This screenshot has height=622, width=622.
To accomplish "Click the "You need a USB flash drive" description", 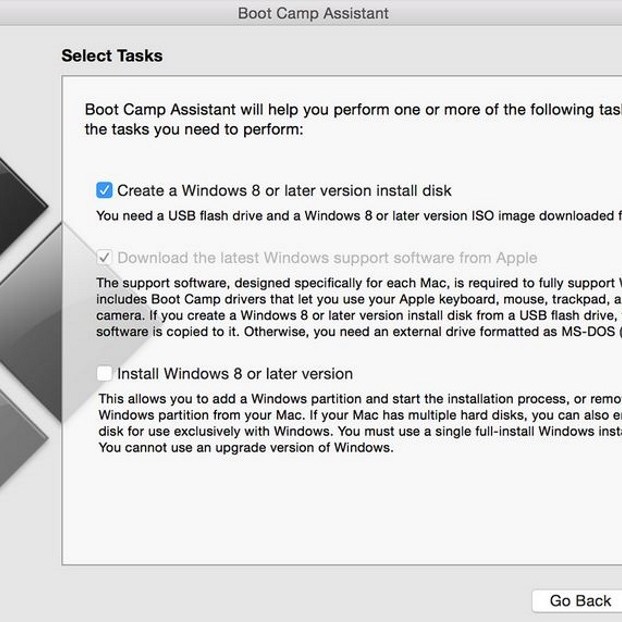I will 350,215.
